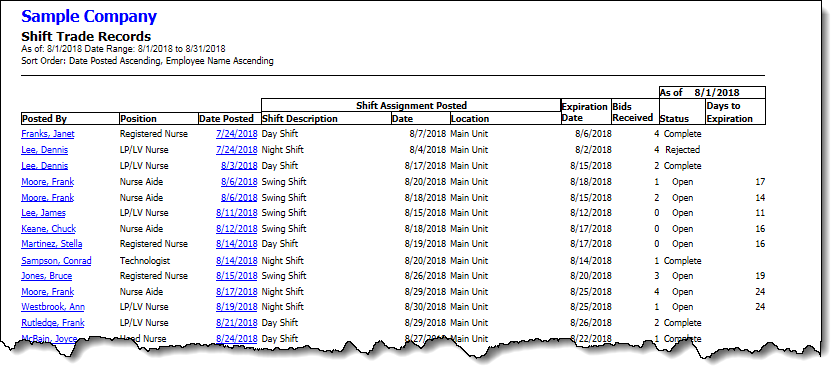The image size is (837, 381).
Task: Click the 8/2/2018 expiration date cell
Action: (x=594, y=150)
